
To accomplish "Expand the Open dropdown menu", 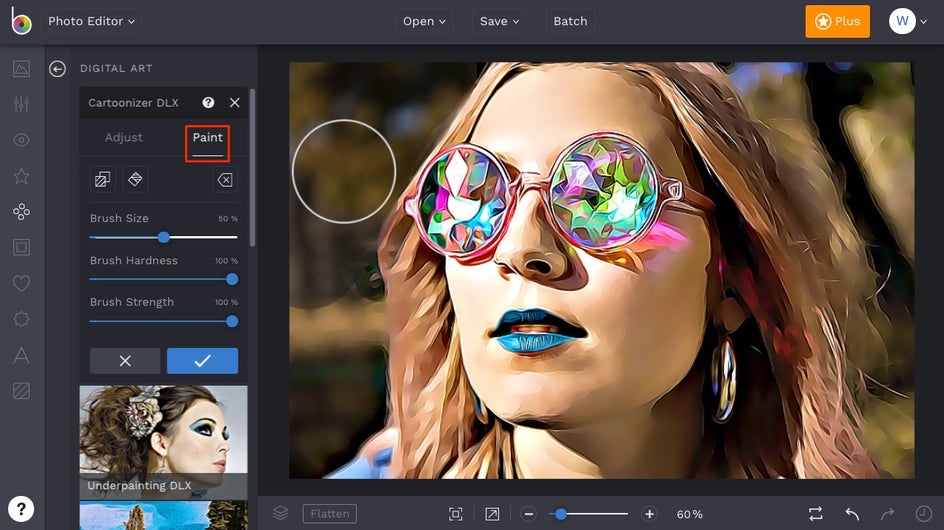I will point(425,21).
